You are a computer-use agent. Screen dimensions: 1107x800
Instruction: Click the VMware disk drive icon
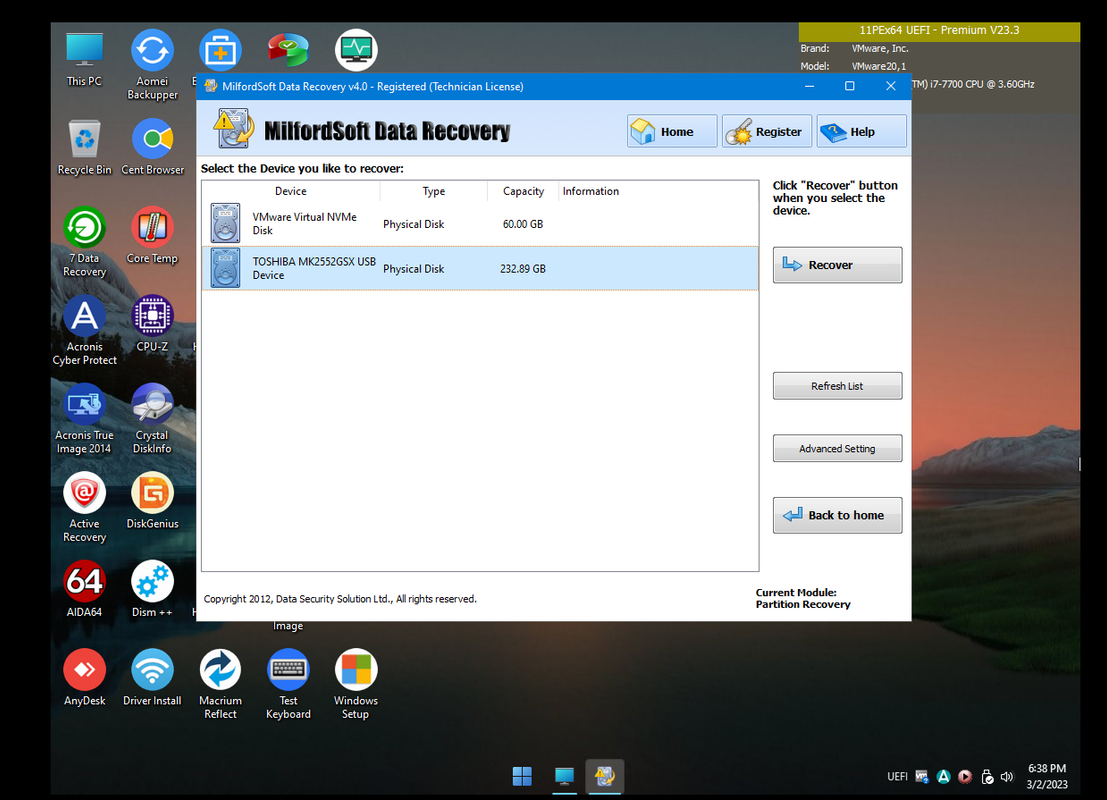pyautogui.click(x=225, y=223)
